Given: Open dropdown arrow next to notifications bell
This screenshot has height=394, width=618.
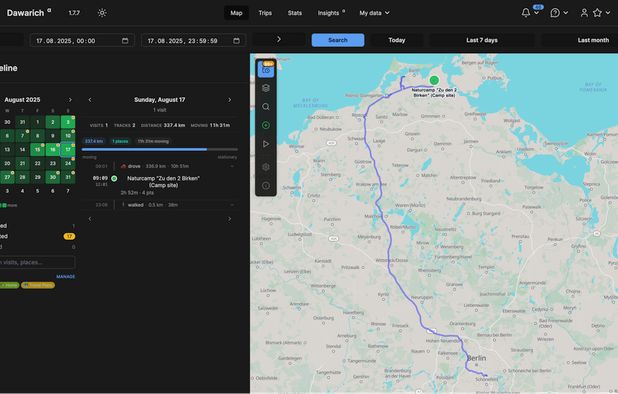Looking at the screenshot, I should click(x=536, y=13).
